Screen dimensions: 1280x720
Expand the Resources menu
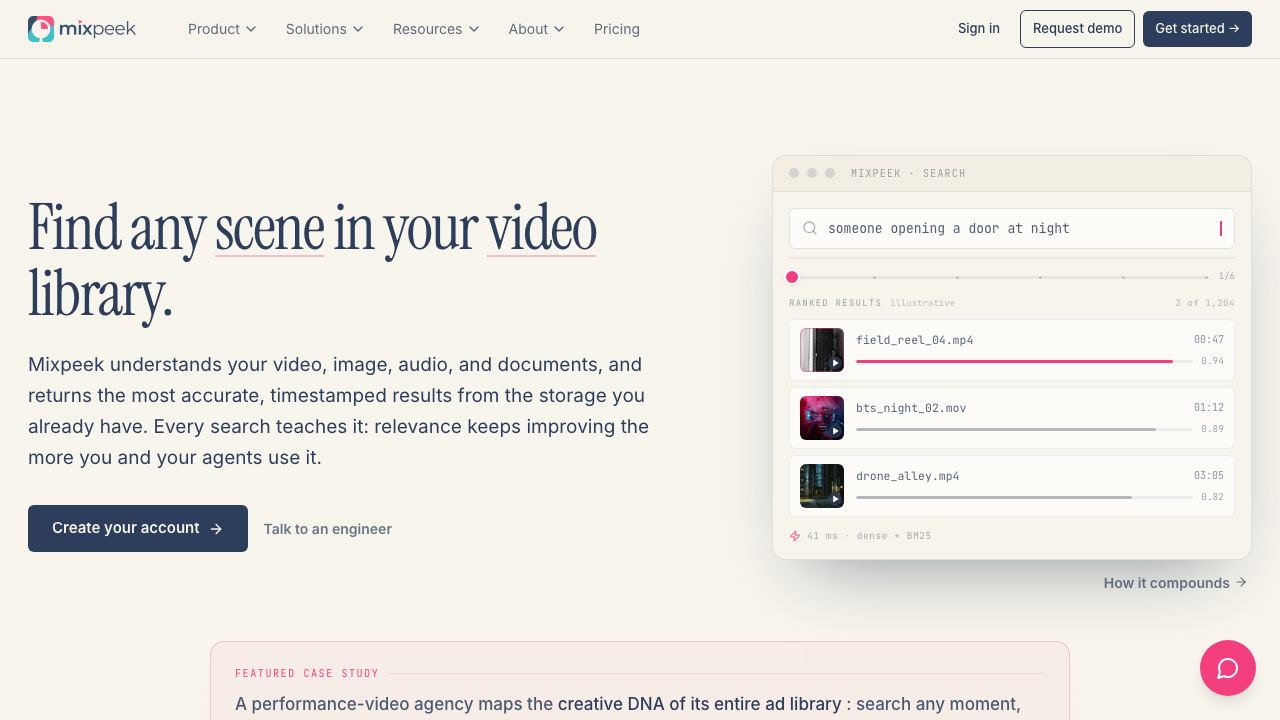[436, 29]
